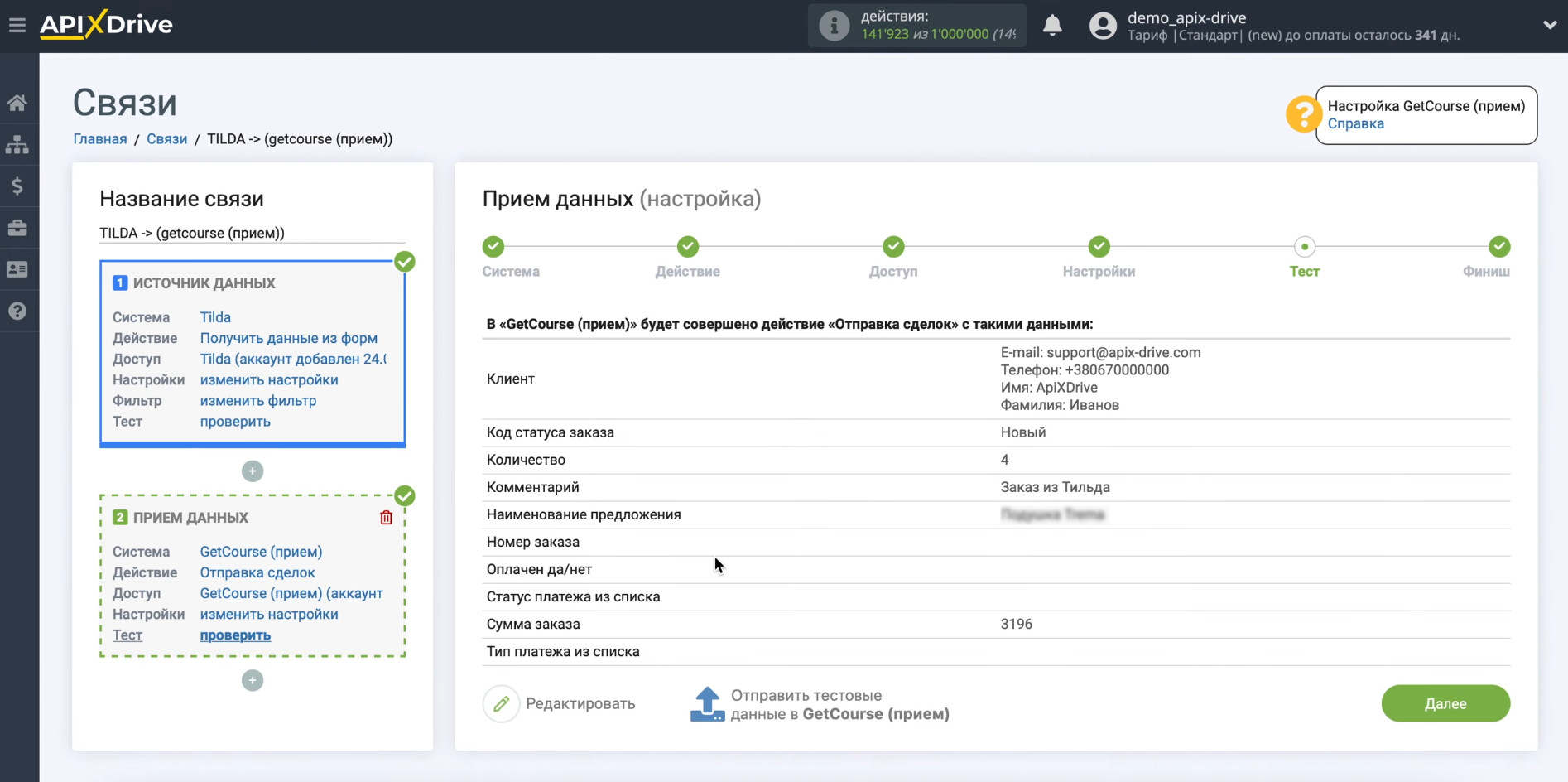Viewport: 1568px width, 782px height.
Task: Go to Главная breadcrumb
Action: (x=100, y=139)
